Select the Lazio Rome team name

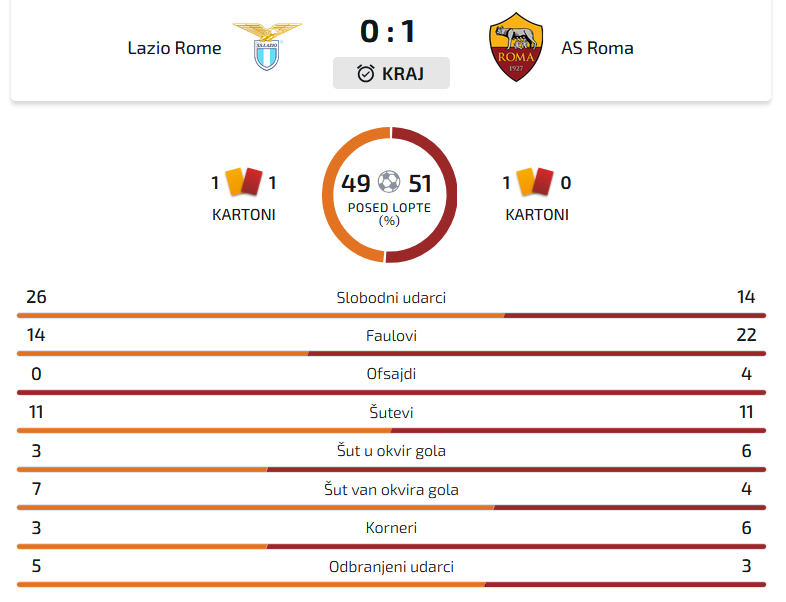174,48
